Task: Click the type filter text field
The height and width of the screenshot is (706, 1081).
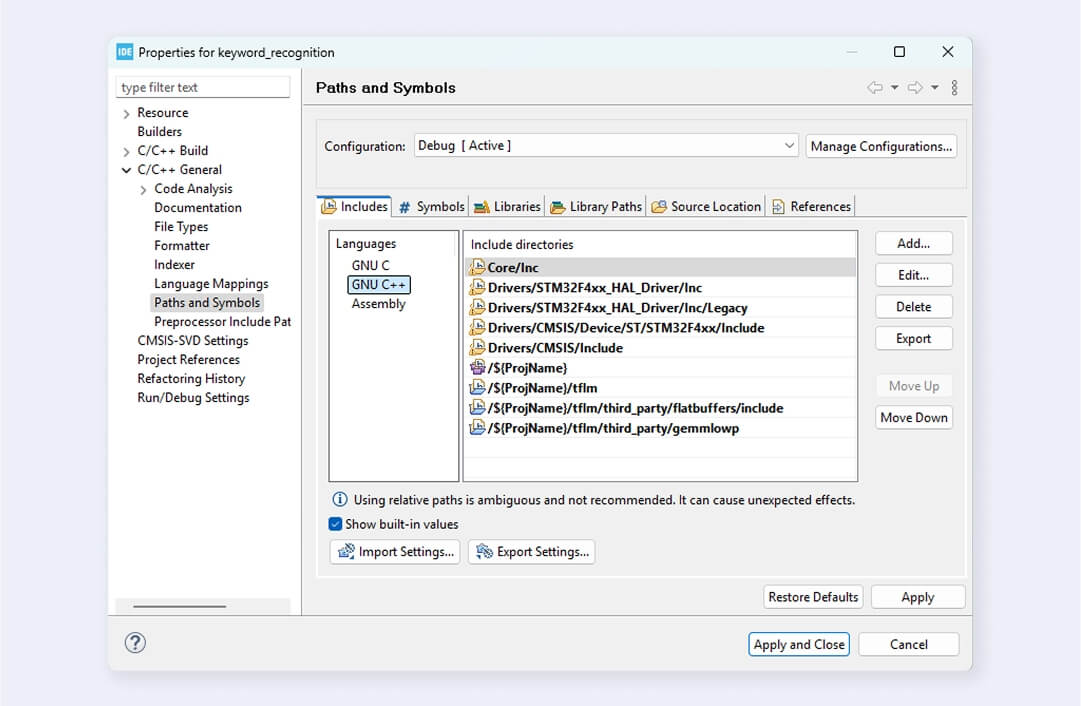Action: click(x=203, y=88)
